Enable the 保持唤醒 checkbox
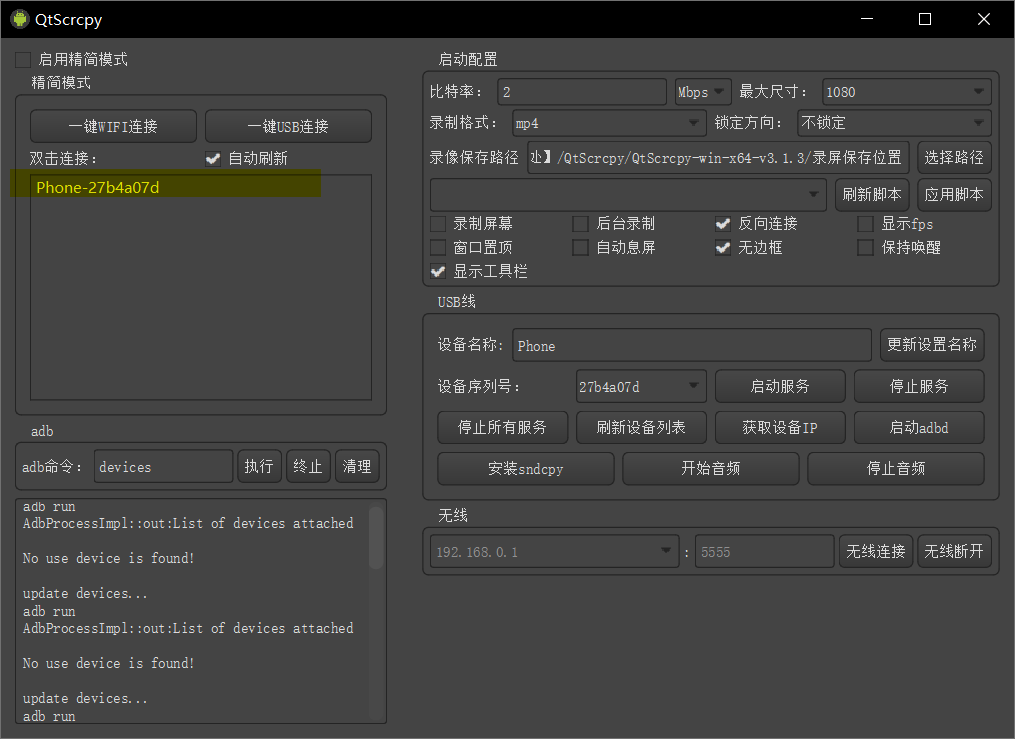This screenshot has width=1015, height=739. 865,248
